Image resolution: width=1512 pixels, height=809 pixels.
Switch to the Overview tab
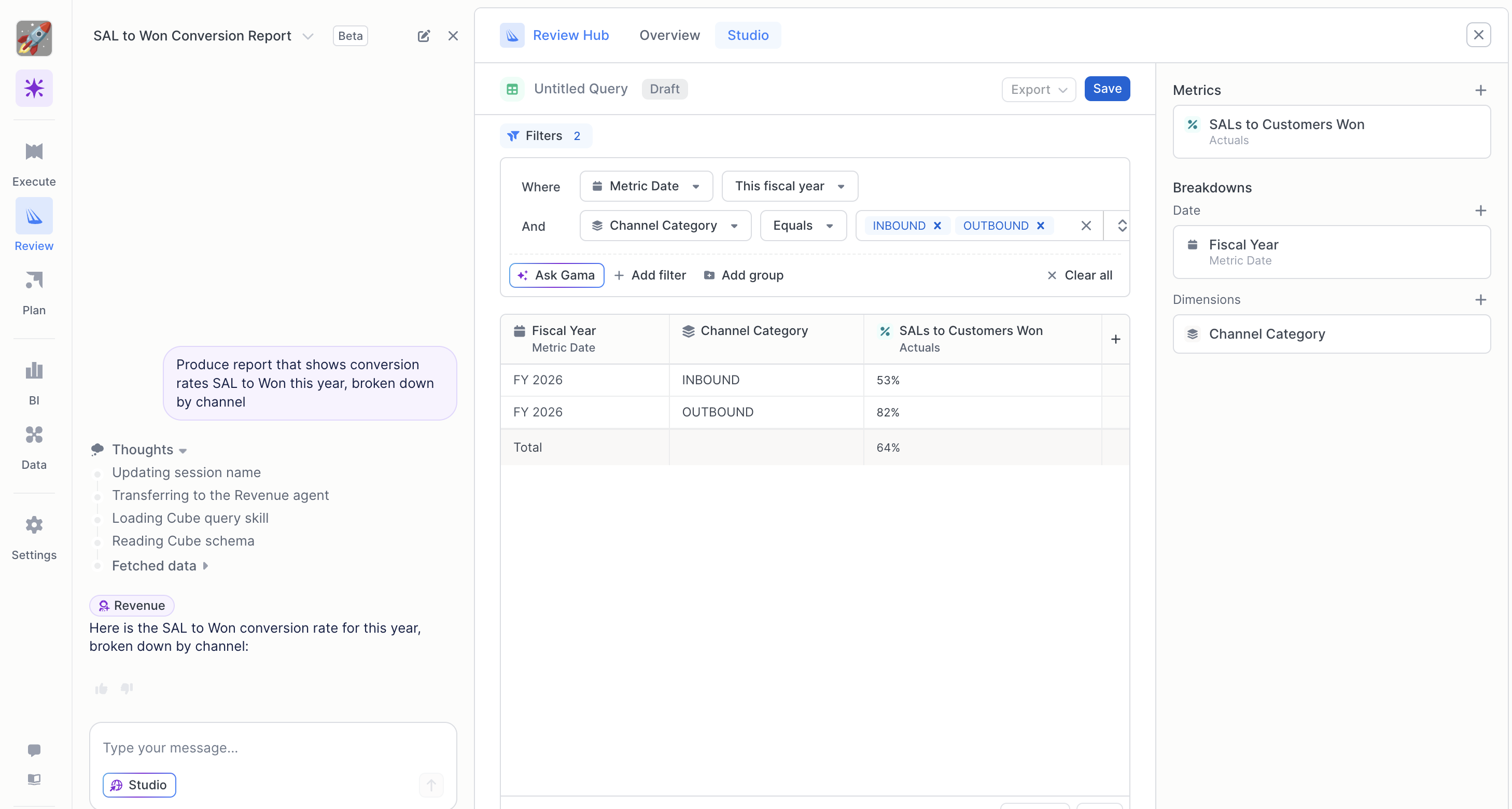click(x=670, y=35)
